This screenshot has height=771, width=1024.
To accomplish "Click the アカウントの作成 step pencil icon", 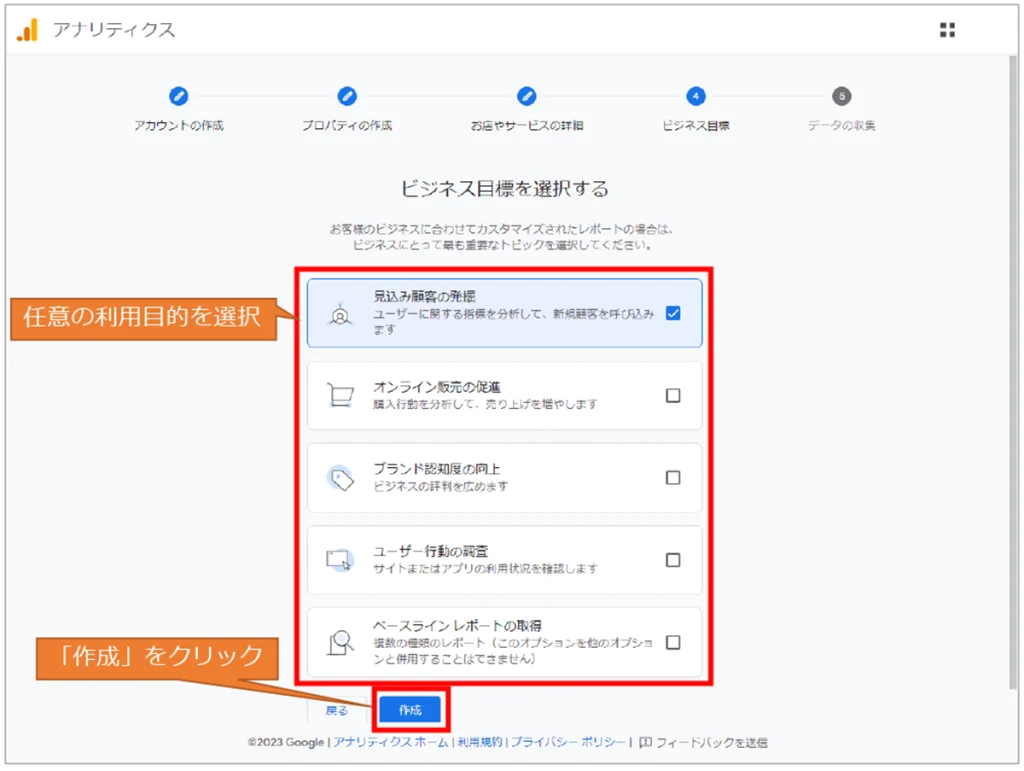I will point(179,96).
